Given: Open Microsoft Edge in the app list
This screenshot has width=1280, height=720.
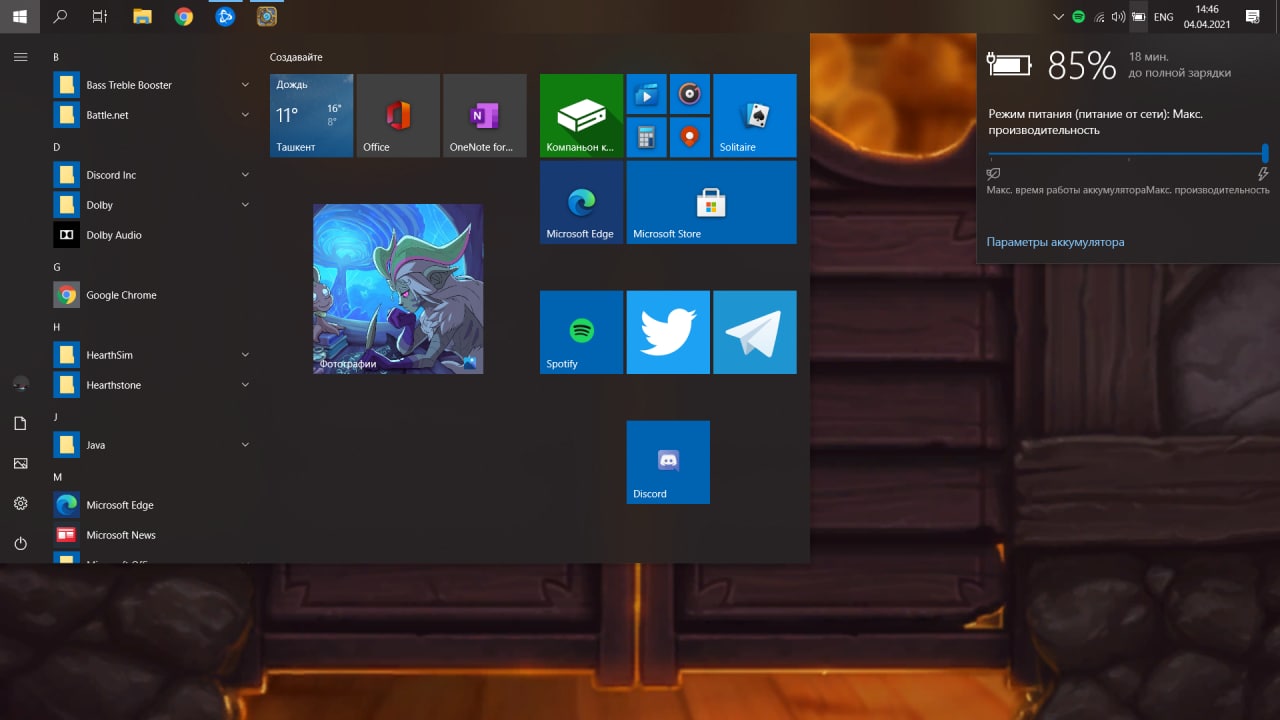Looking at the screenshot, I should click(x=153, y=505).
